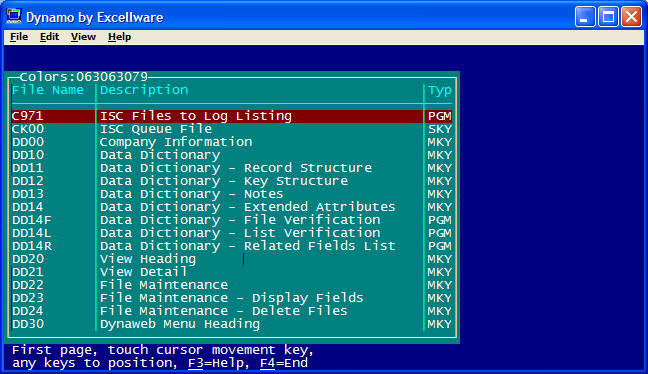This screenshot has width=648, height=374.
Task: Click the plain 'Data Dictionary' description
Action: (x=160, y=155)
